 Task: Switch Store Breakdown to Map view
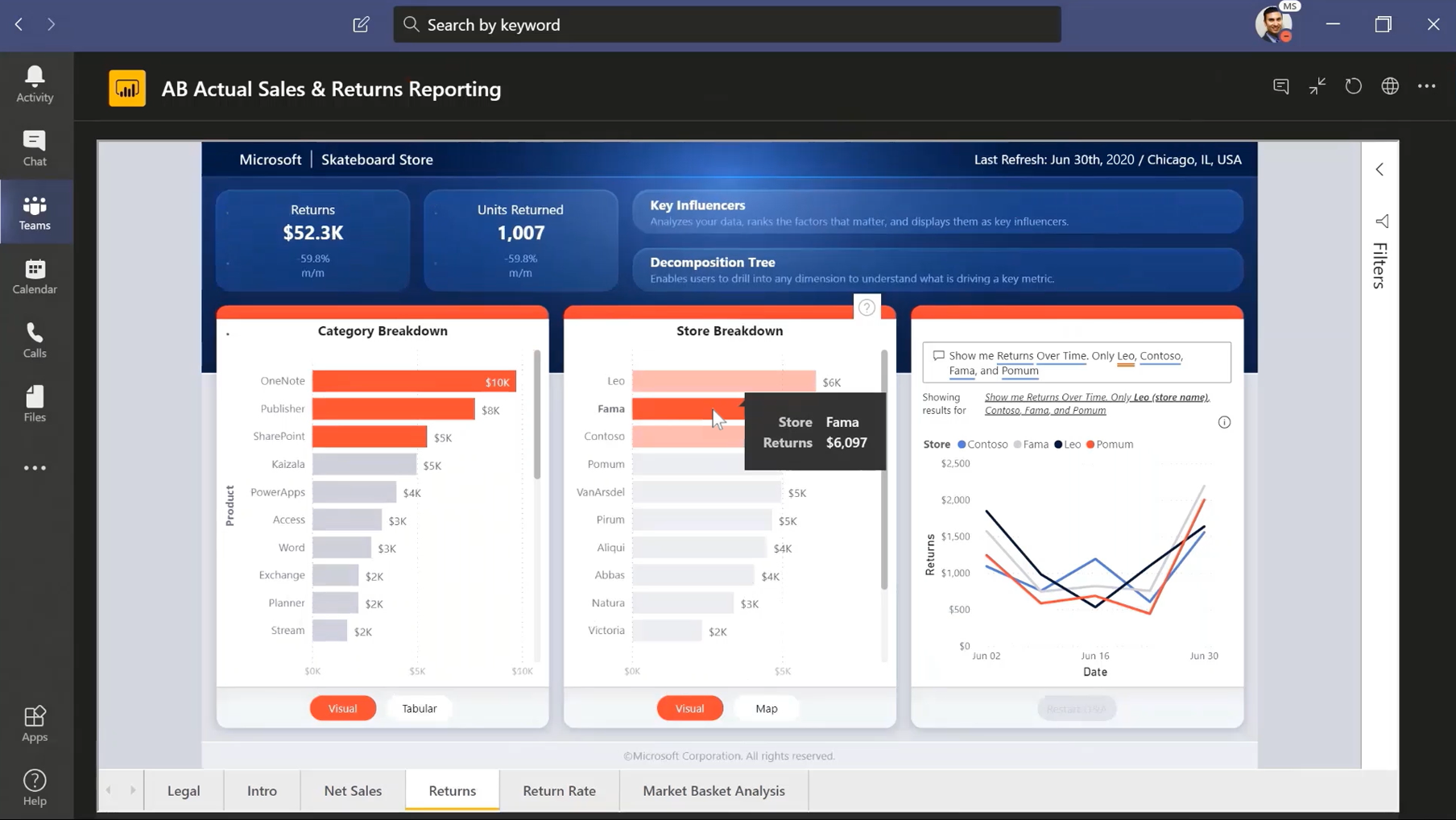point(766,708)
